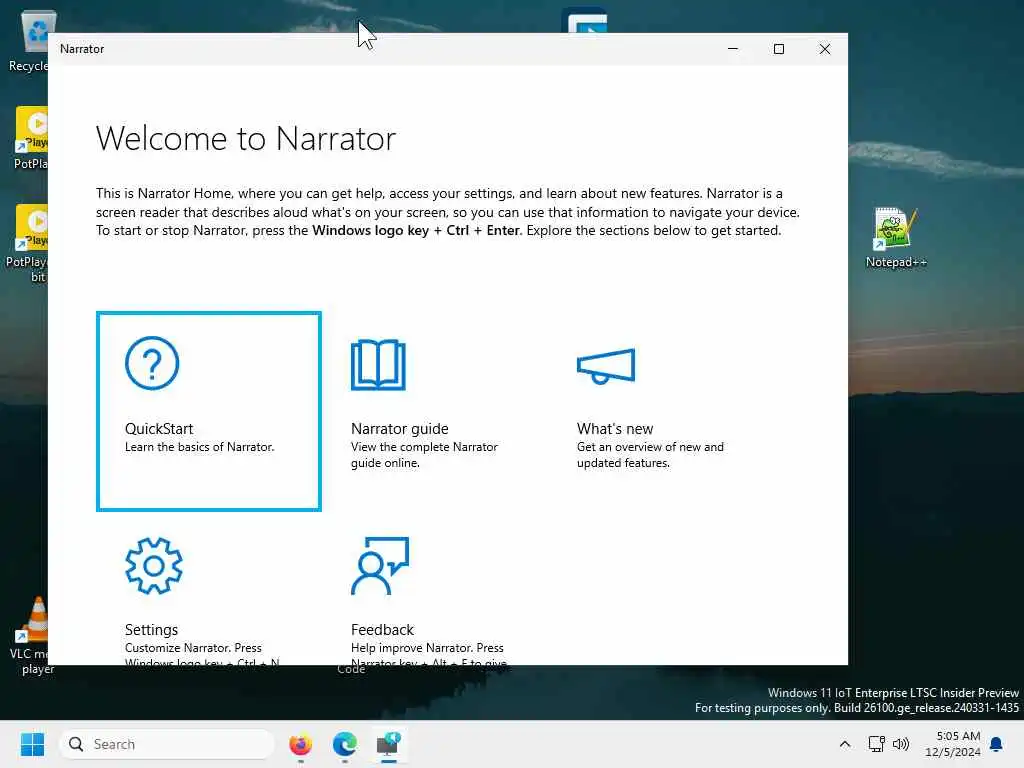Screen dimensions: 1024x768
Task: Click 'Get an overview of new and updated features.'
Action: click(x=650, y=455)
